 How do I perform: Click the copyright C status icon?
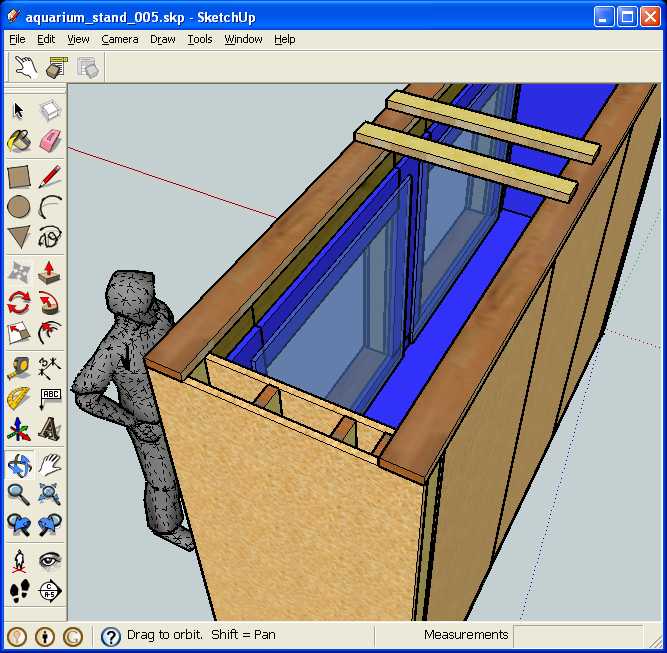tap(73, 636)
